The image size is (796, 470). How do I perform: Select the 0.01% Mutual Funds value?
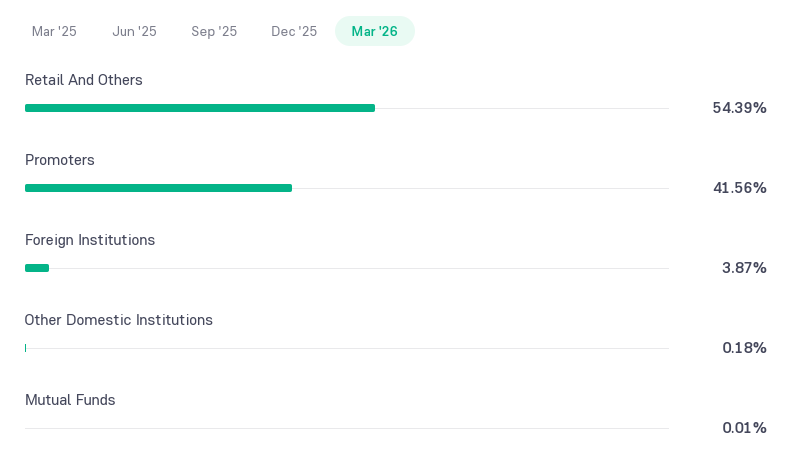click(x=744, y=428)
